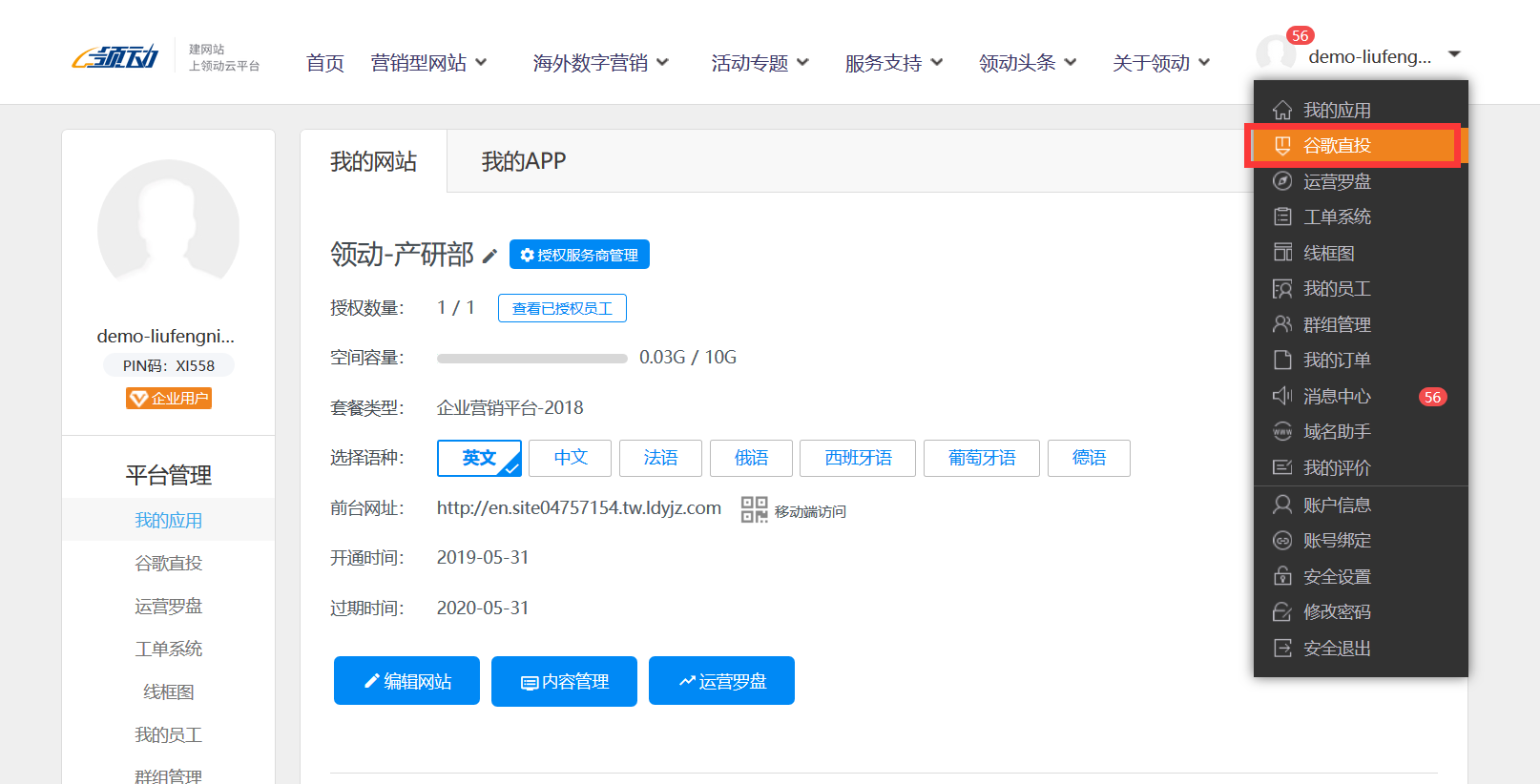Select 英文 language option
Screen dimensions: 1540x784
[479, 458]
